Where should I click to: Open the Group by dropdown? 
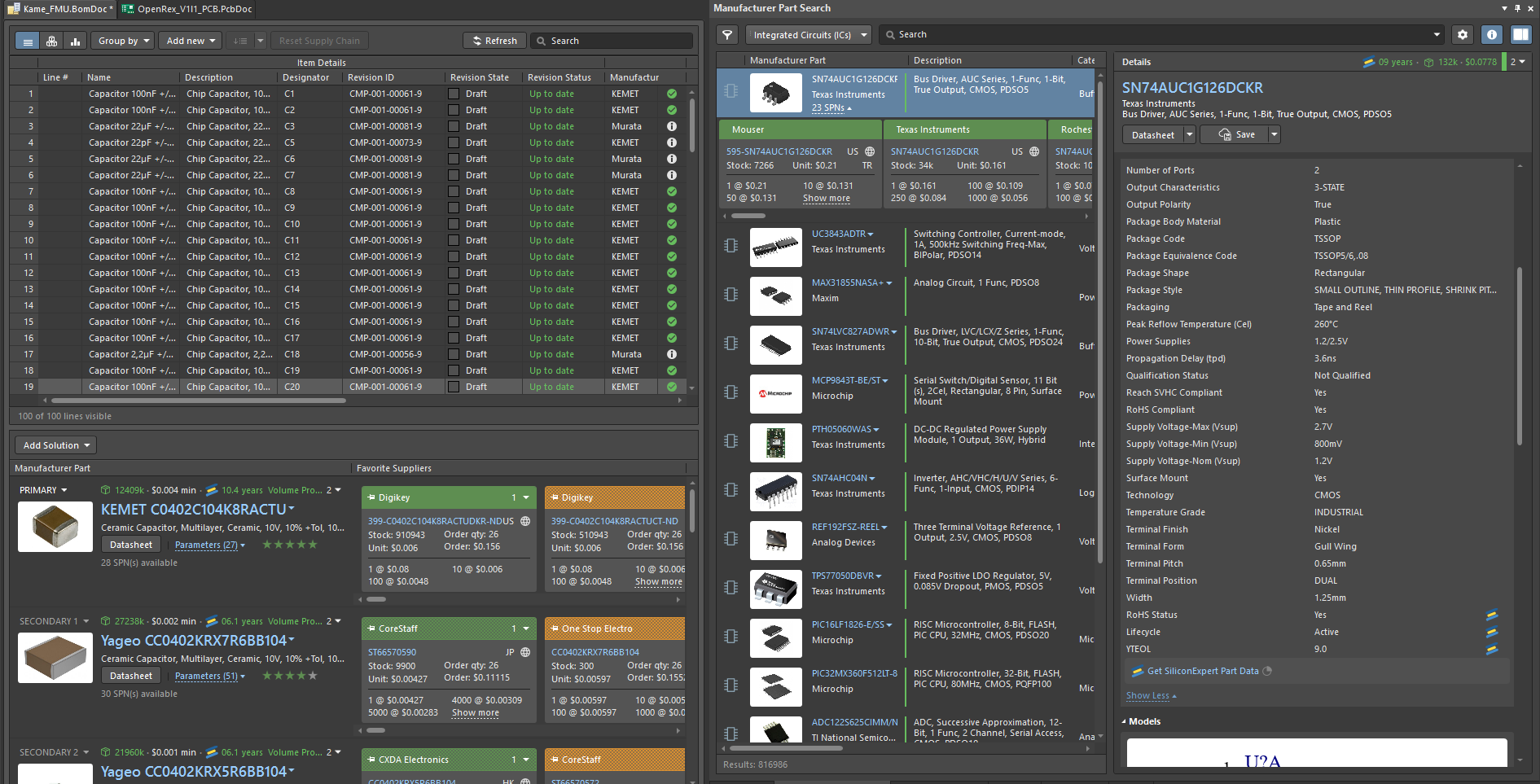pyautogui.click(x=123, y=41)
